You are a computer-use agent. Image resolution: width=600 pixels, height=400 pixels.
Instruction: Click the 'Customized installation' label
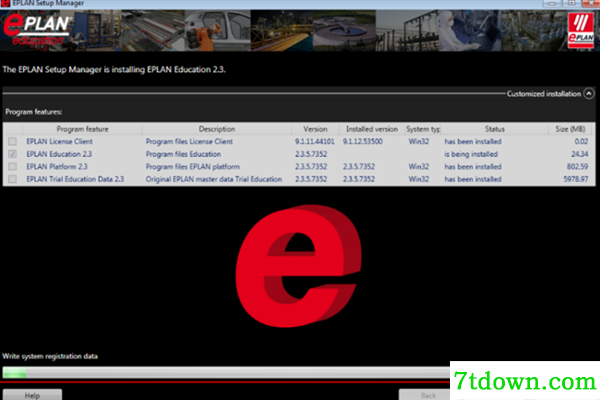point(543,93)
